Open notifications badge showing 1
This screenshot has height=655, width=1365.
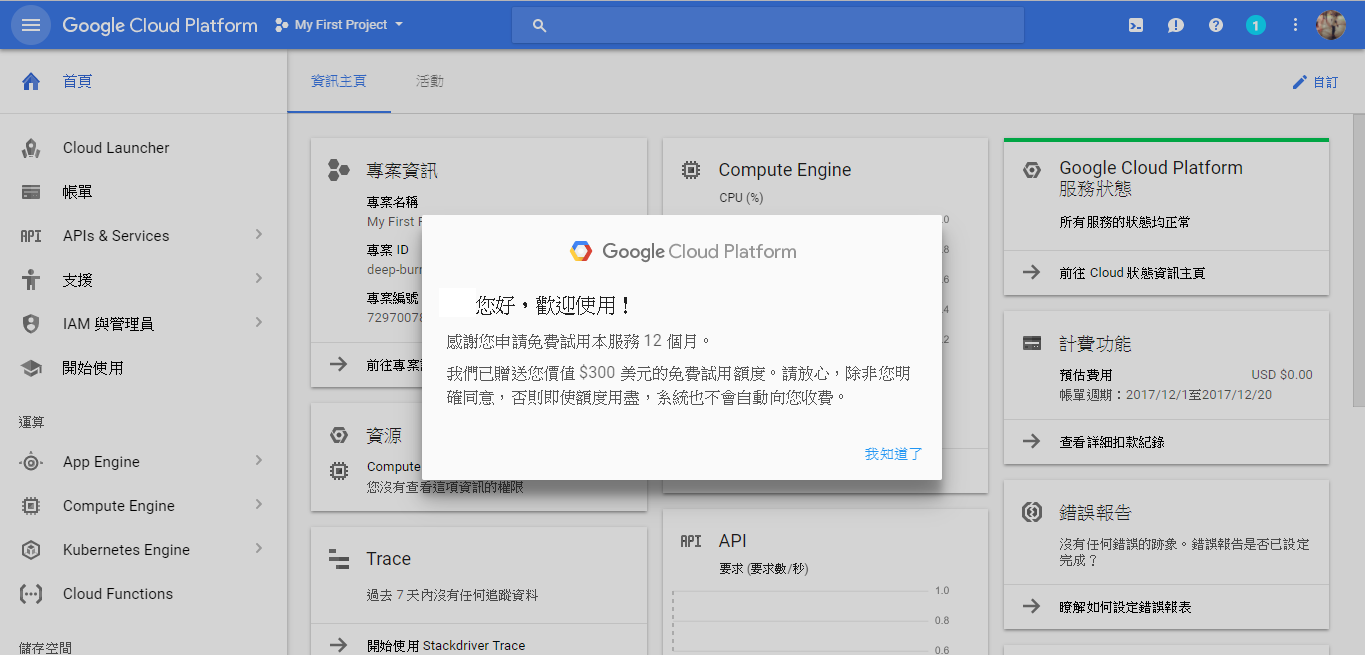coord(1256,25)
